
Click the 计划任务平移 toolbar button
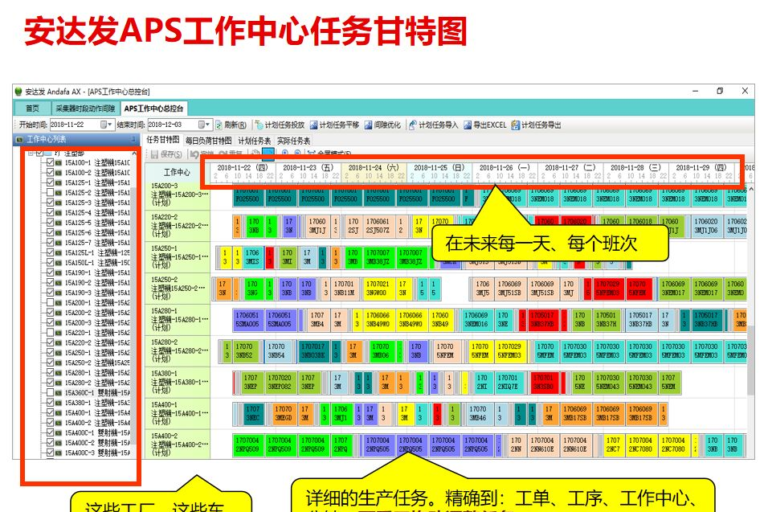(x=335, y=125)
